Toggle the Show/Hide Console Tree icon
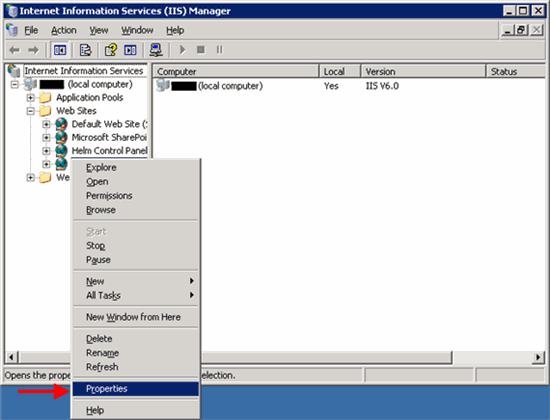Viewport: 550px width, 420px height. point(60,50)
